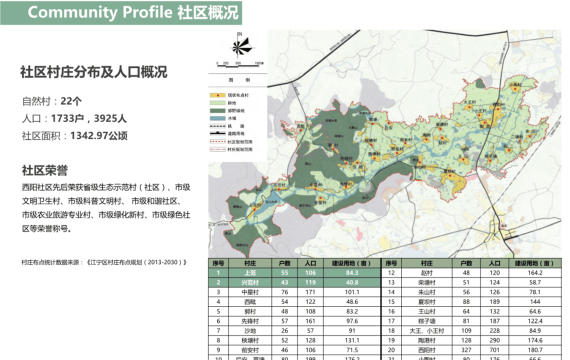Click the text 社区面积：1342.97公顷
570x360 pixels.
pyautogui.click(x=75, y=136)
